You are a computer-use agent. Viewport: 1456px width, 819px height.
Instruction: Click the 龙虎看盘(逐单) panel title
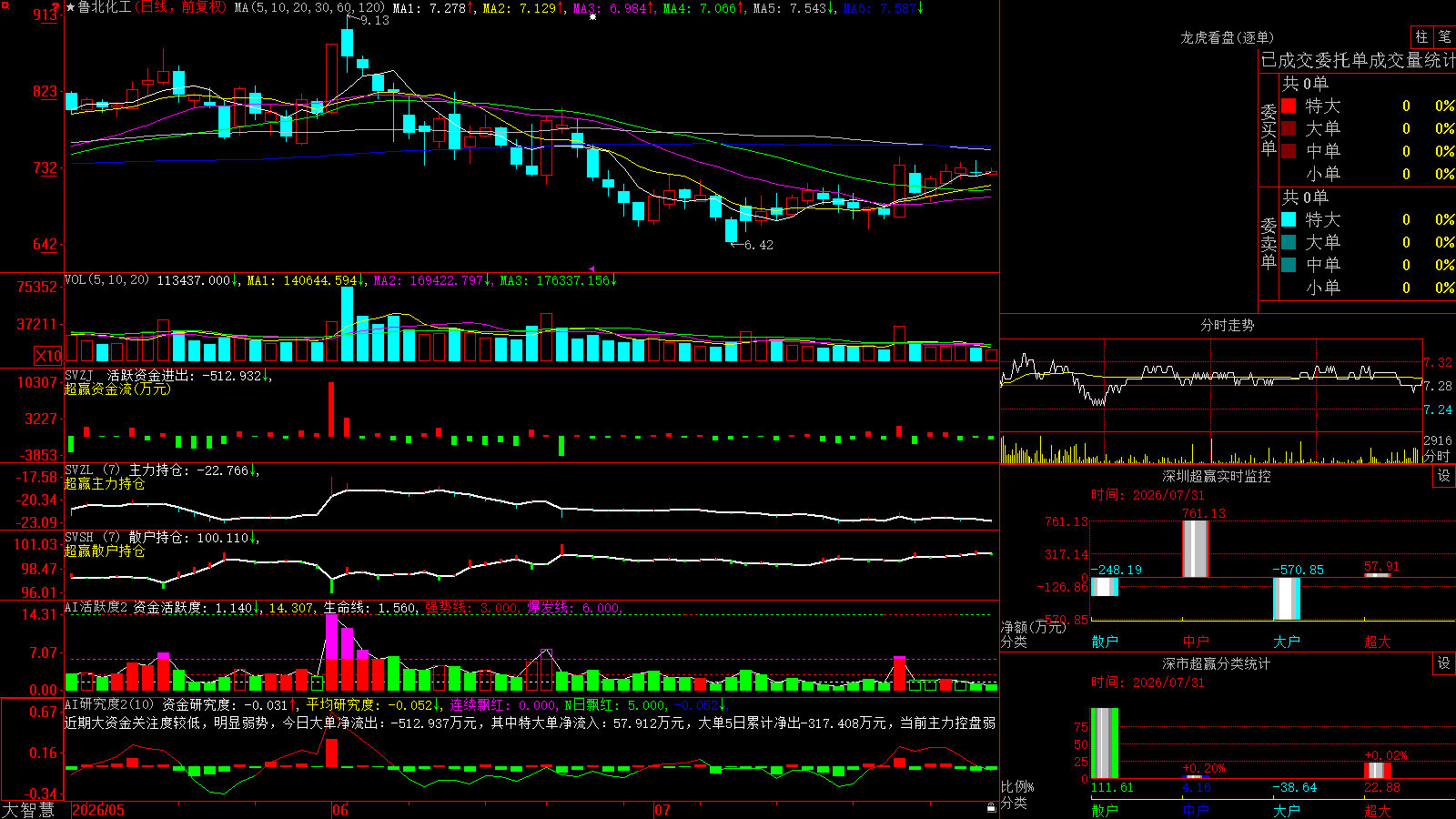point(1227,37)
